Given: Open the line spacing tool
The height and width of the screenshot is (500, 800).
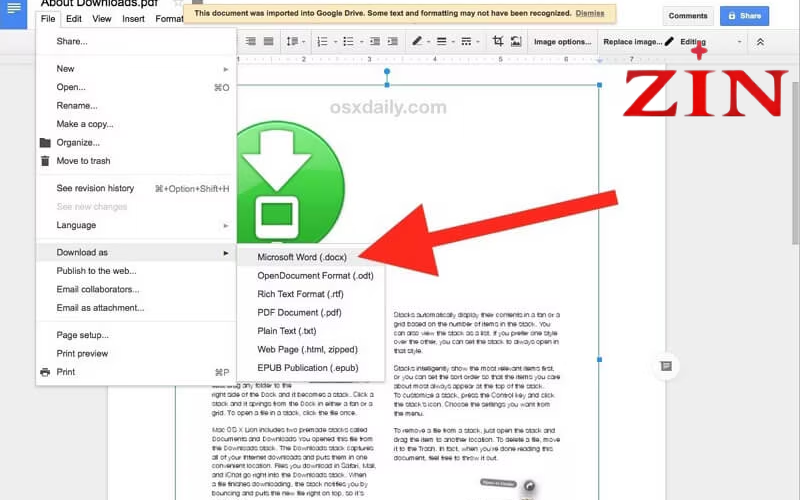Looking at the screenshot, I should coord(292,41).
